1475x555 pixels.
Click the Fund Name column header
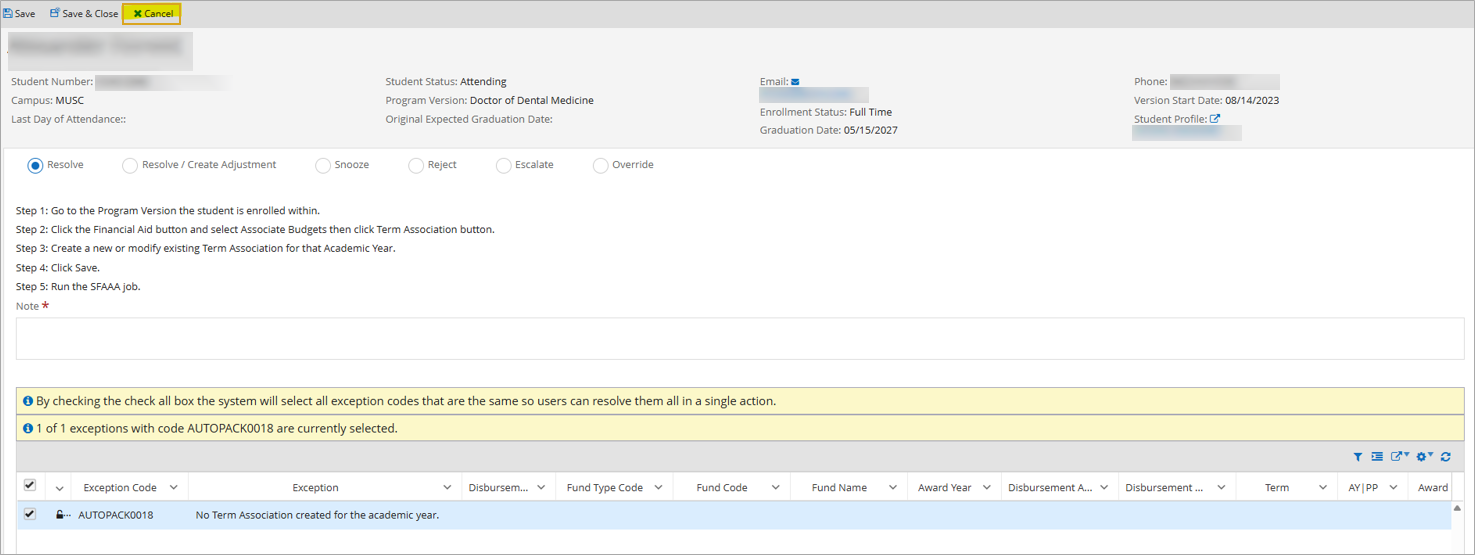839,488
